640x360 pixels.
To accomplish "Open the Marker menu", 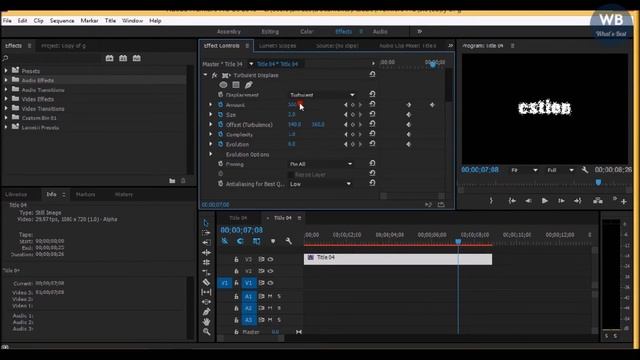I will click(x=89, y=20).
